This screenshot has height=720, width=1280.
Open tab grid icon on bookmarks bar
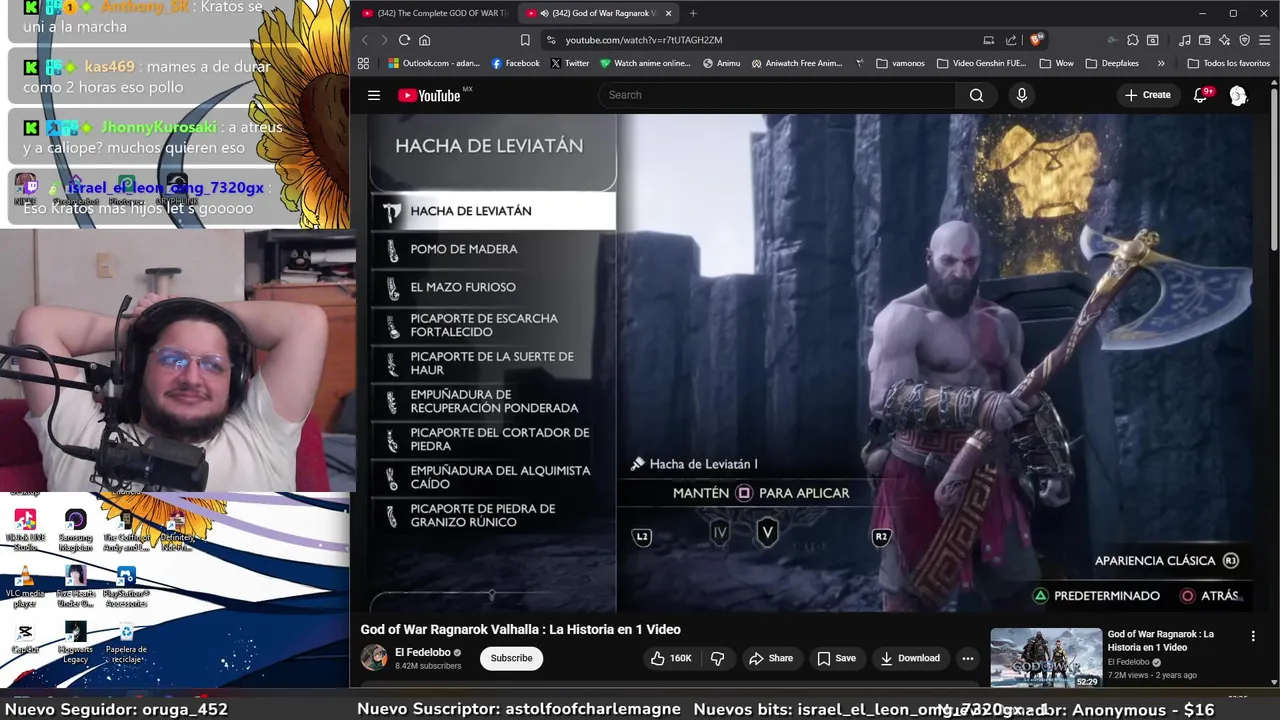coord(363,63)
